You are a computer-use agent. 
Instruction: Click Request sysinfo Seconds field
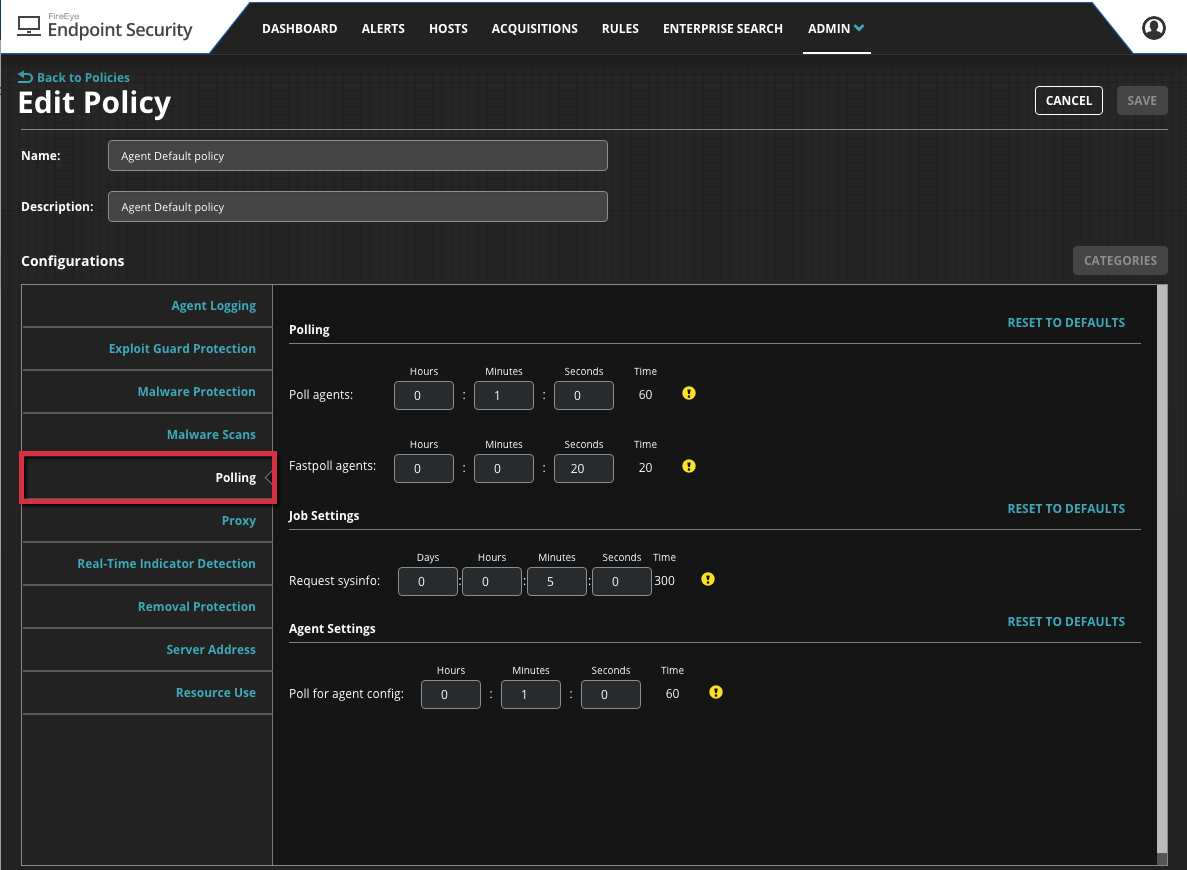[x=622, y=582]
